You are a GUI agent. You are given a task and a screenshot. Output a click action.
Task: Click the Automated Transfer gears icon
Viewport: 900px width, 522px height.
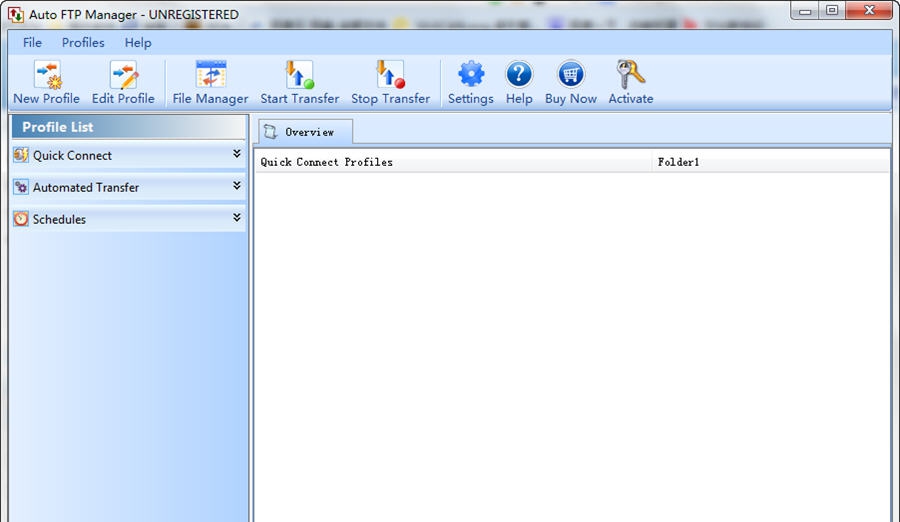tap(21, 187)
